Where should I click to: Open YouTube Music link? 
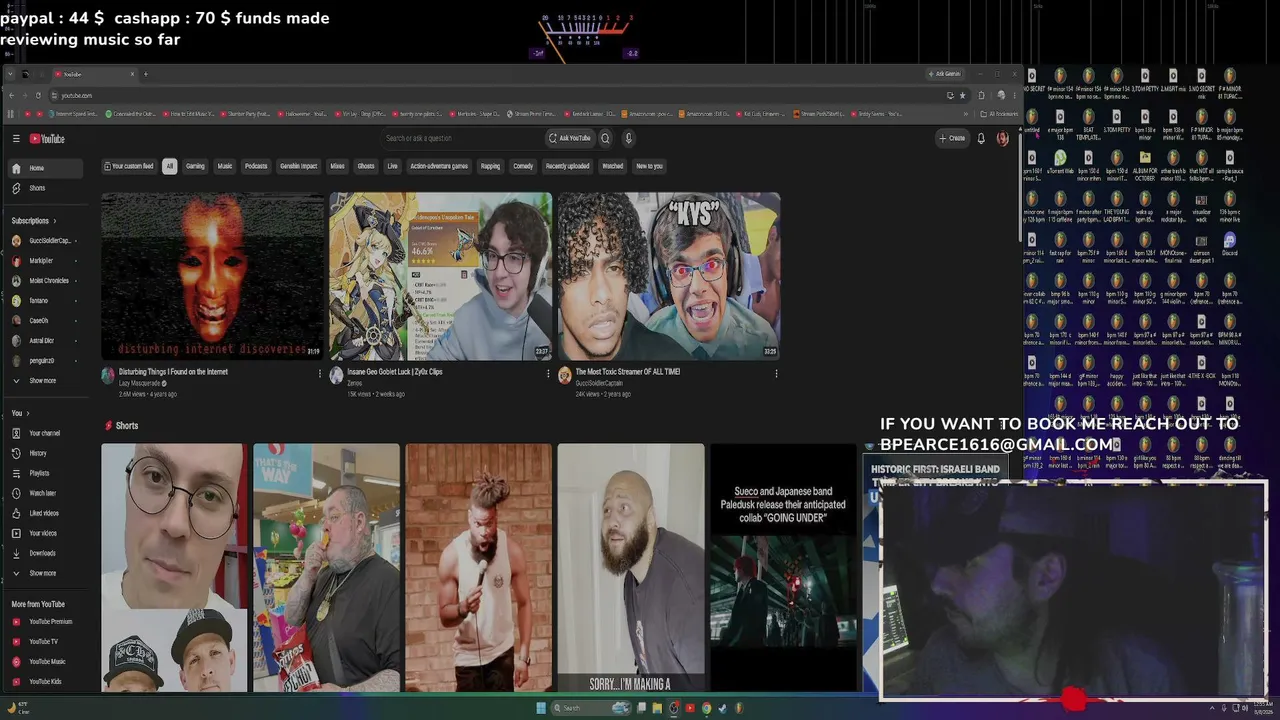click(x=46, y=662)
